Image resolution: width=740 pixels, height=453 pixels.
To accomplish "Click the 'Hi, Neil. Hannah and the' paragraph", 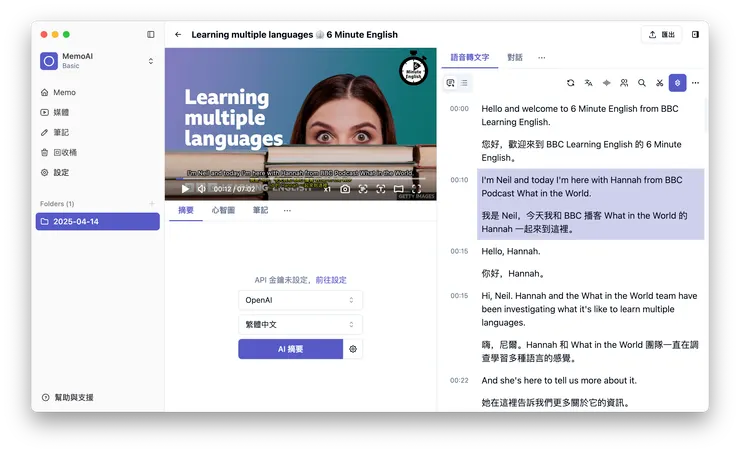I will pyautogui.click(x=589, y=309).
